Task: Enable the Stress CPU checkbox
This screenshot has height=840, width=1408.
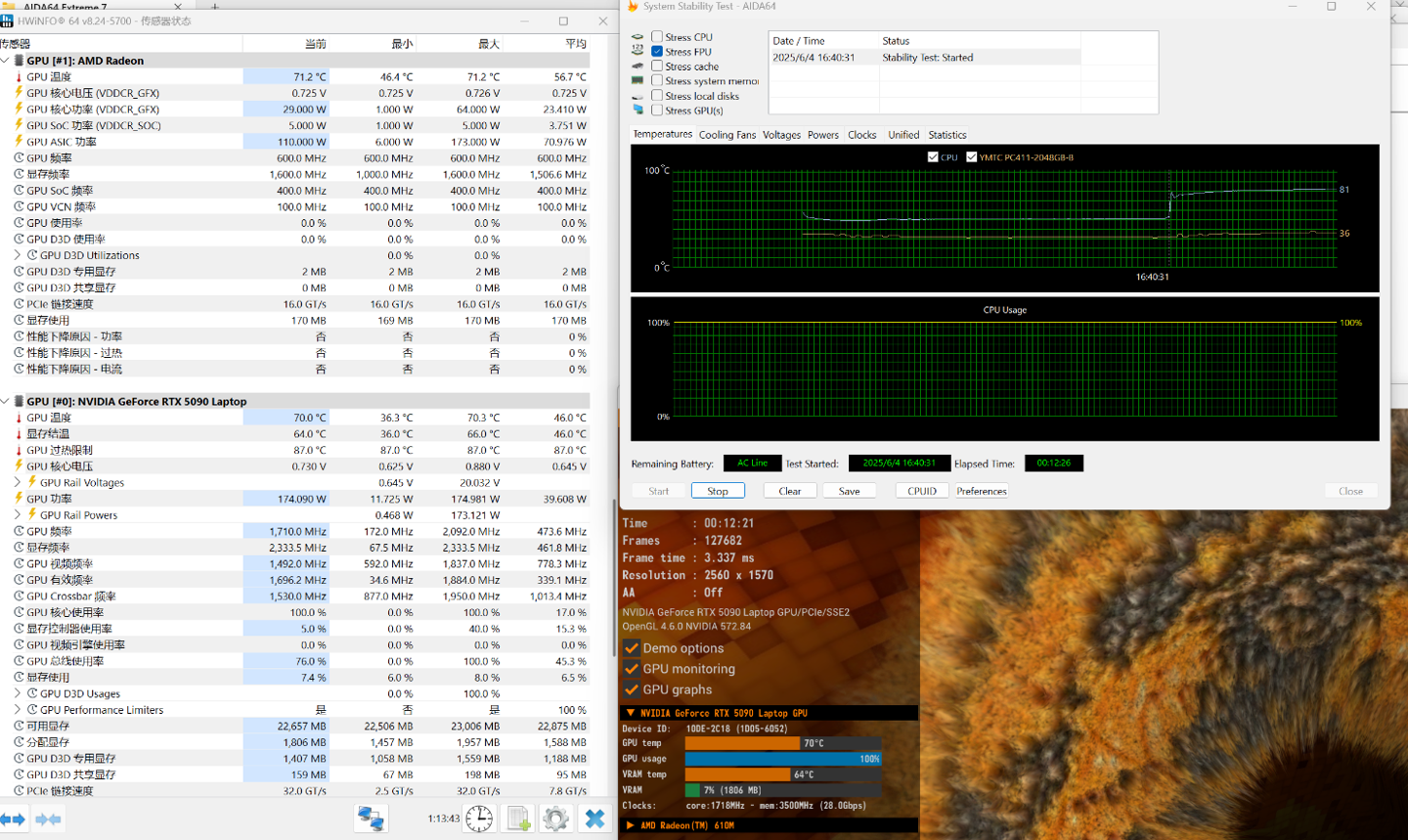Action: [657, 37]
